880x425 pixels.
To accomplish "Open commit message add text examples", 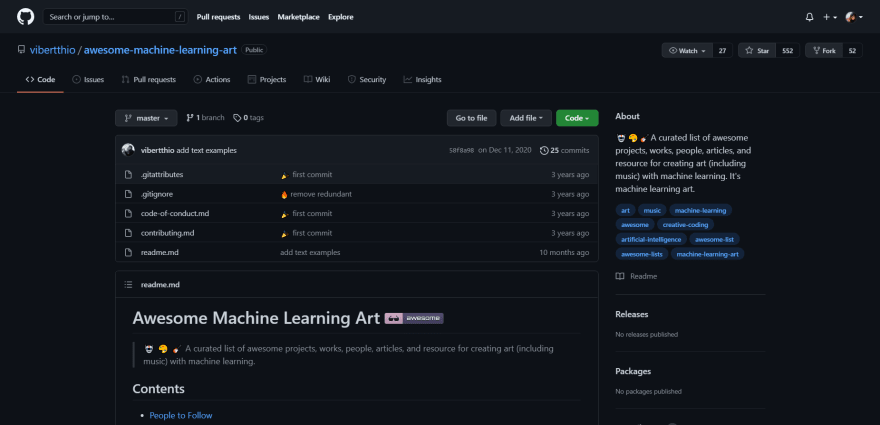I will (x=207, y=150).
